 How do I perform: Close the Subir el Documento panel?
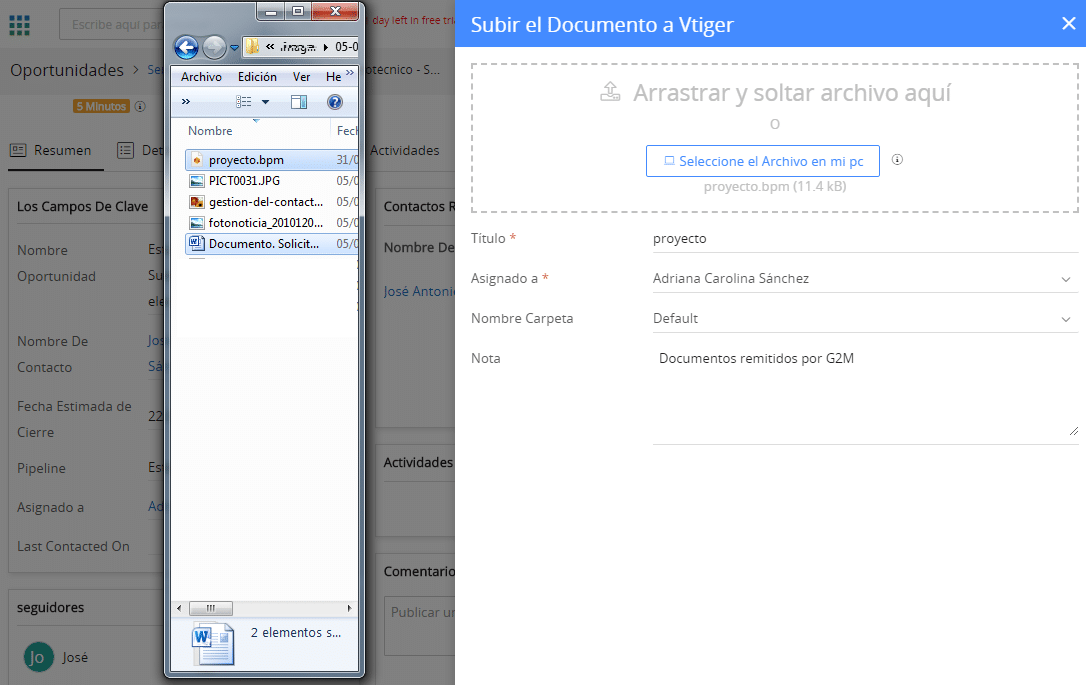pos(1069,24)
